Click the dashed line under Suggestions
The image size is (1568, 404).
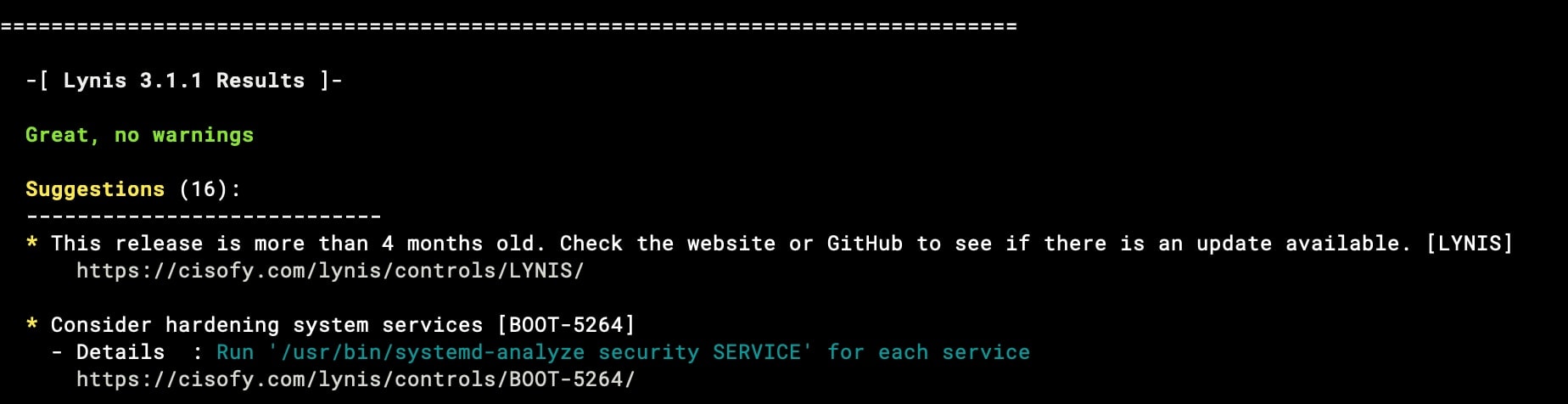pyautogui.click(x=204, y=217)
